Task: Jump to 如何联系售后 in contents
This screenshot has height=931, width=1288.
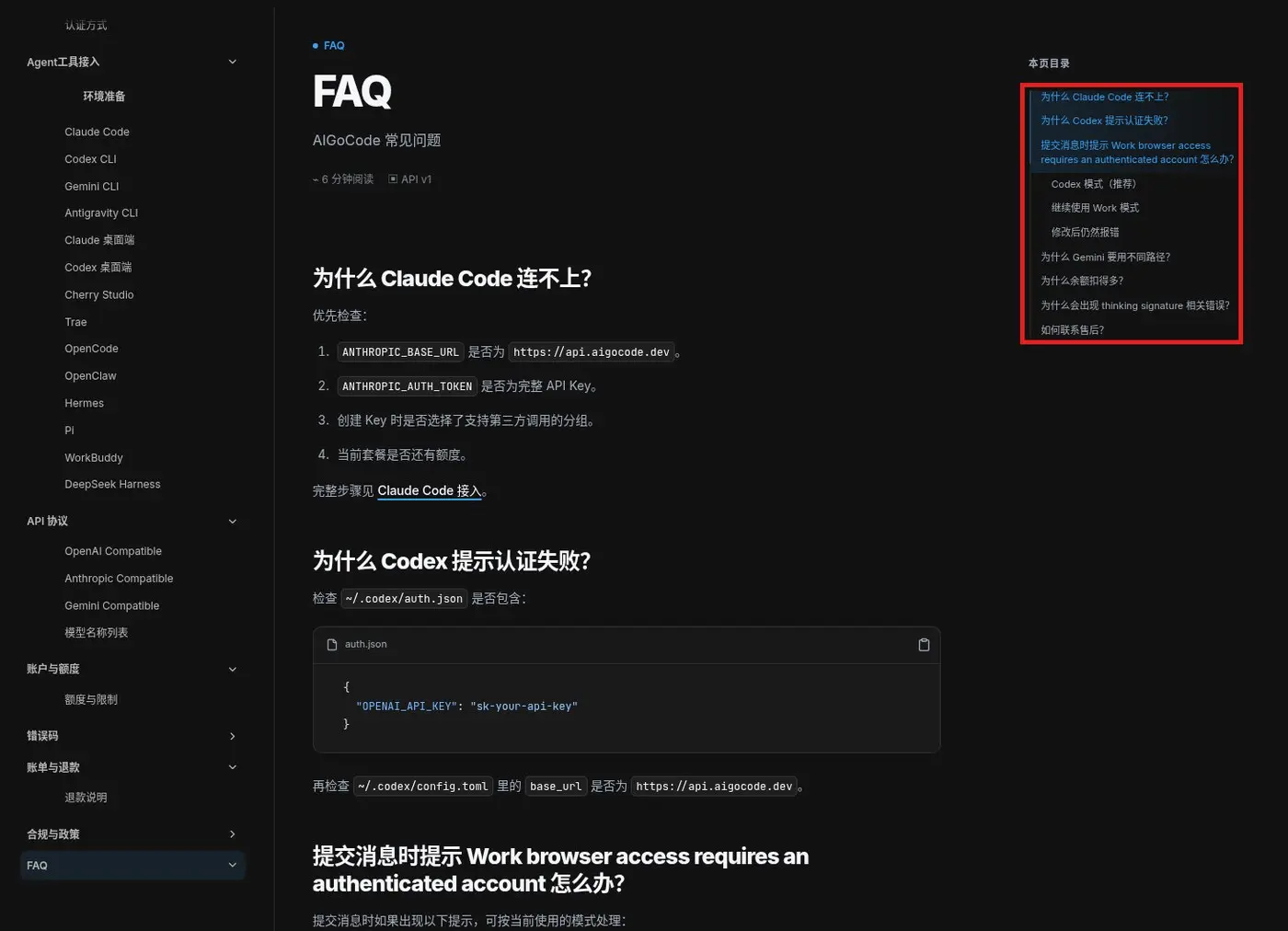Action: [1072, 330]
